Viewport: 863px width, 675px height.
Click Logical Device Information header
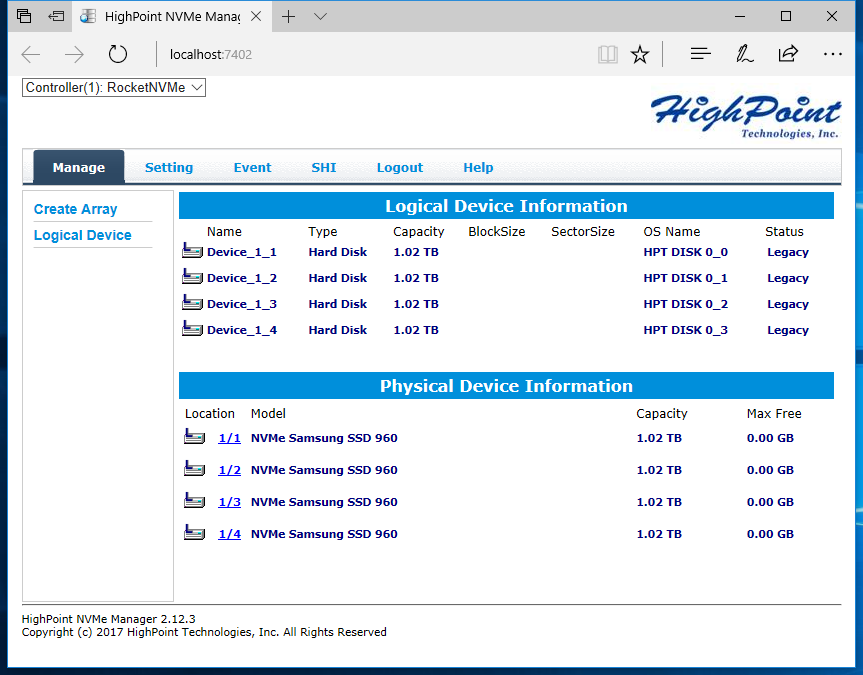(506, 206)
